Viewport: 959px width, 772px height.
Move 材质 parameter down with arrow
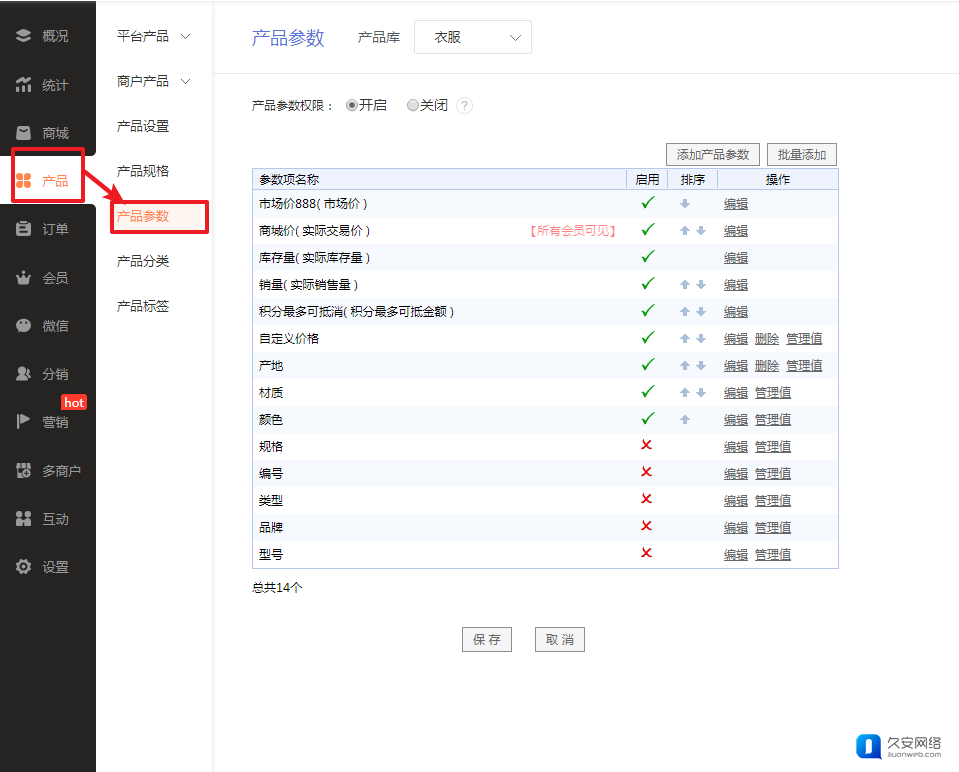[x=701, y=393]
